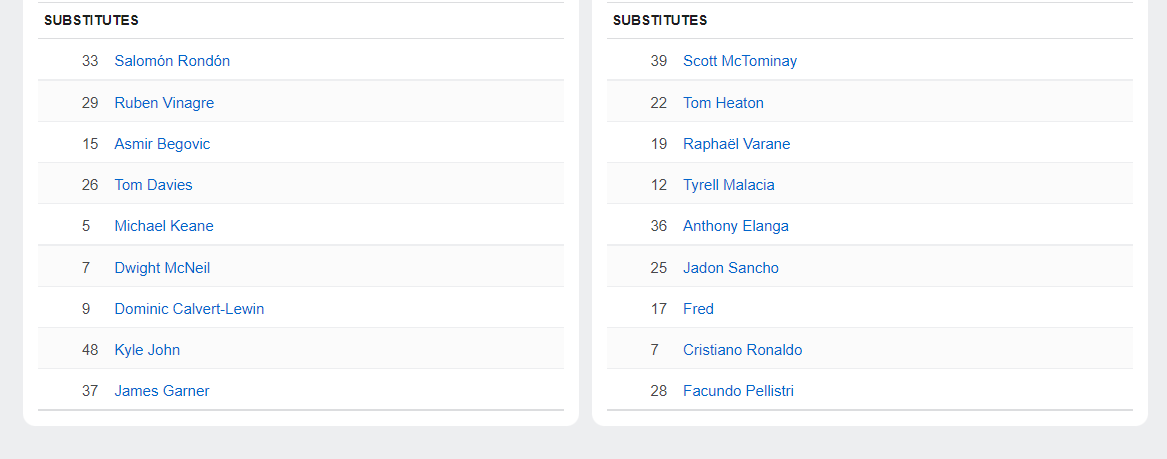View Raphaël Varane's profile
1167x459 pixels.
click(736, 144)
